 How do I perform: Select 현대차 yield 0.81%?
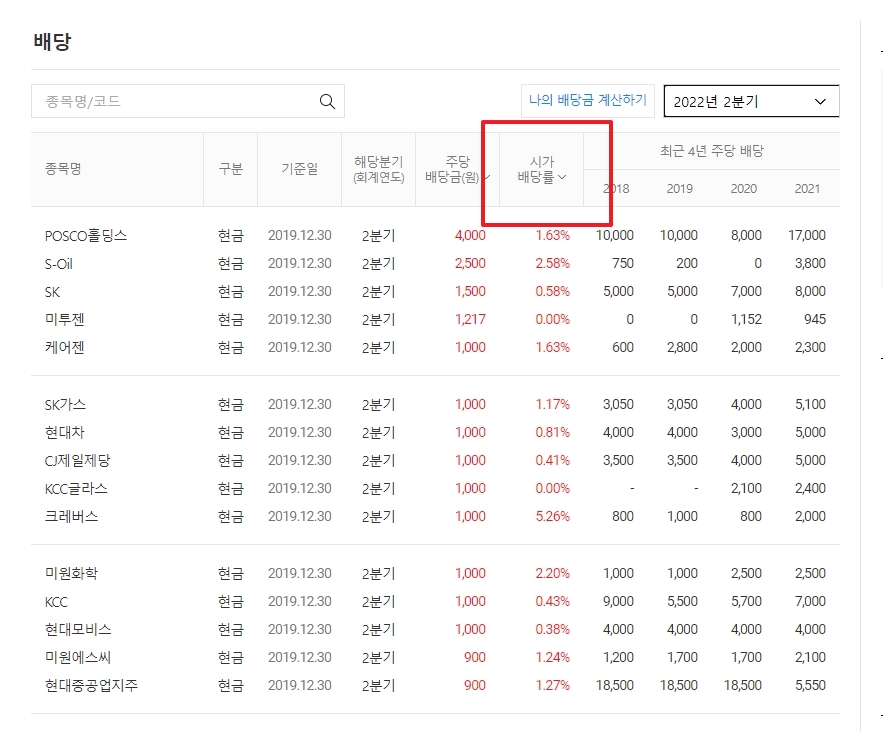(552, 433)
